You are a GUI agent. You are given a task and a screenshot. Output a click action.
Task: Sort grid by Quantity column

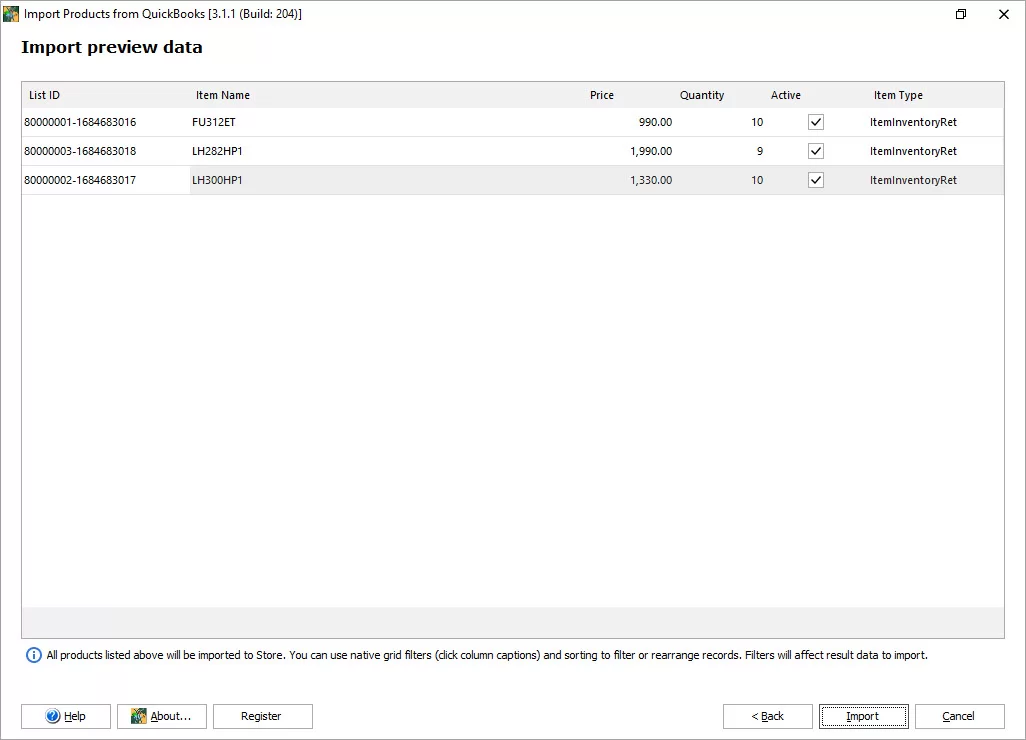[701, 95]
